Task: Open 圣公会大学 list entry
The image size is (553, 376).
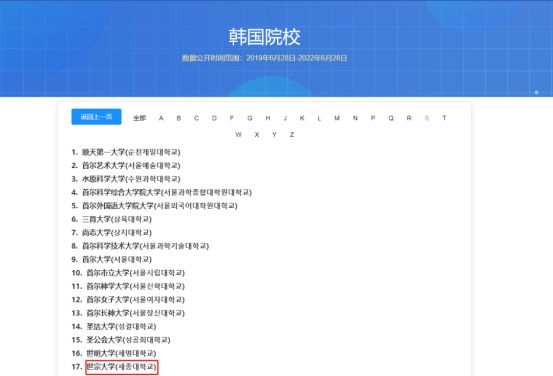Action: click(x=128, y=340)
